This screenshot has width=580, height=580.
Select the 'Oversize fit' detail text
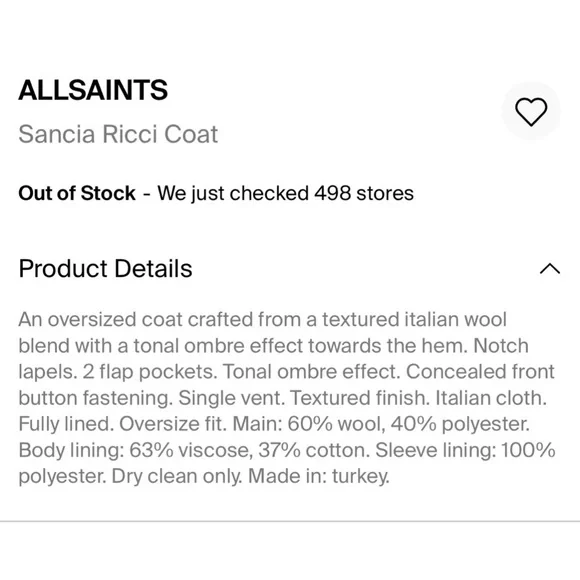(173, 424)
